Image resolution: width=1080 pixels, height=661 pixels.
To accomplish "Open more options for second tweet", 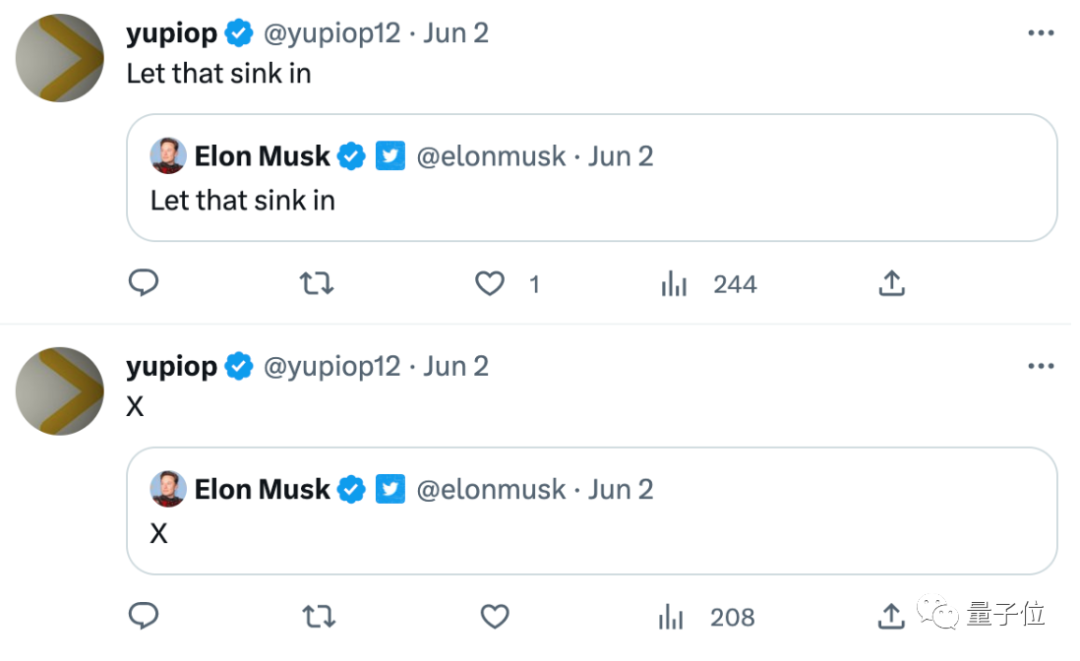I will (1041, 366).
